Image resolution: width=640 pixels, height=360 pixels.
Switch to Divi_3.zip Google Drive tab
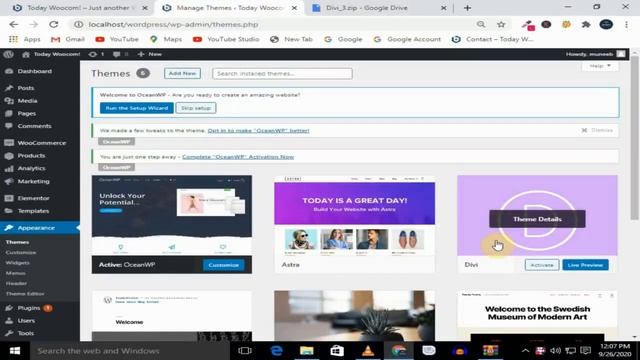coord(378,8)
